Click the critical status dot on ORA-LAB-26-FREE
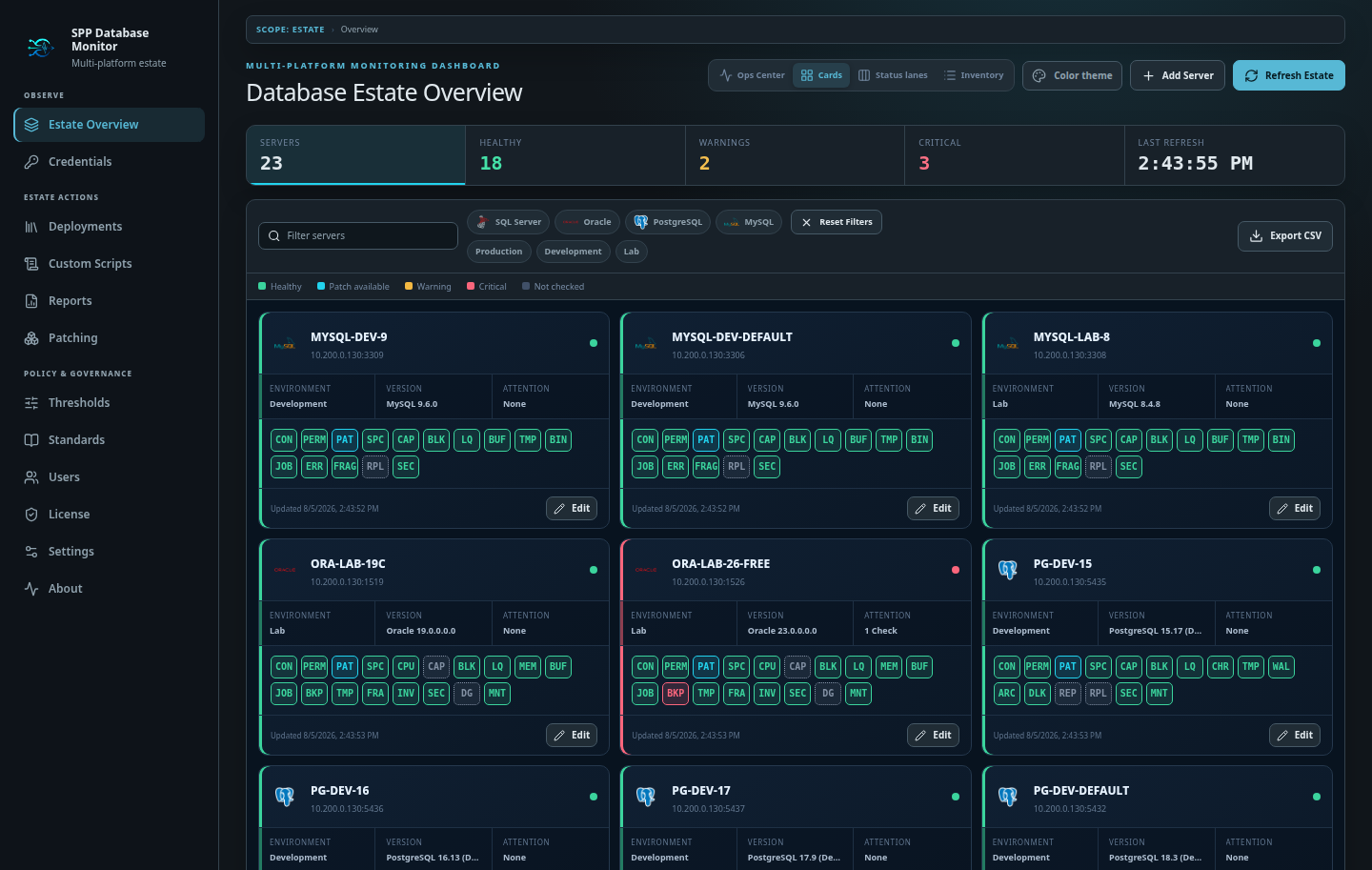The width and height of the screenshot is (1372, 870). [x=956, y=570]
